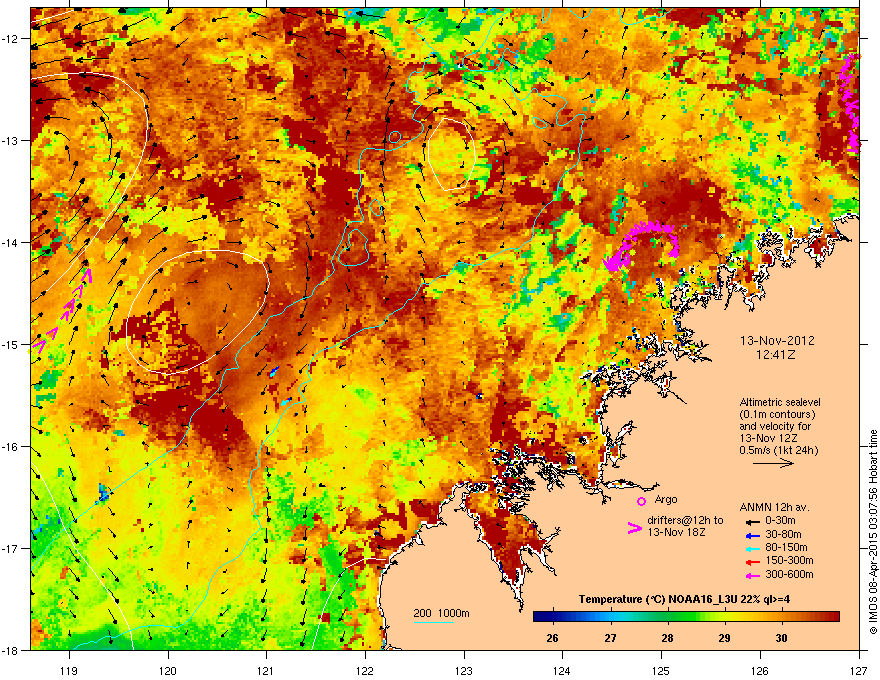Click the colorbar tick label 29

click(x=724, y=638)
